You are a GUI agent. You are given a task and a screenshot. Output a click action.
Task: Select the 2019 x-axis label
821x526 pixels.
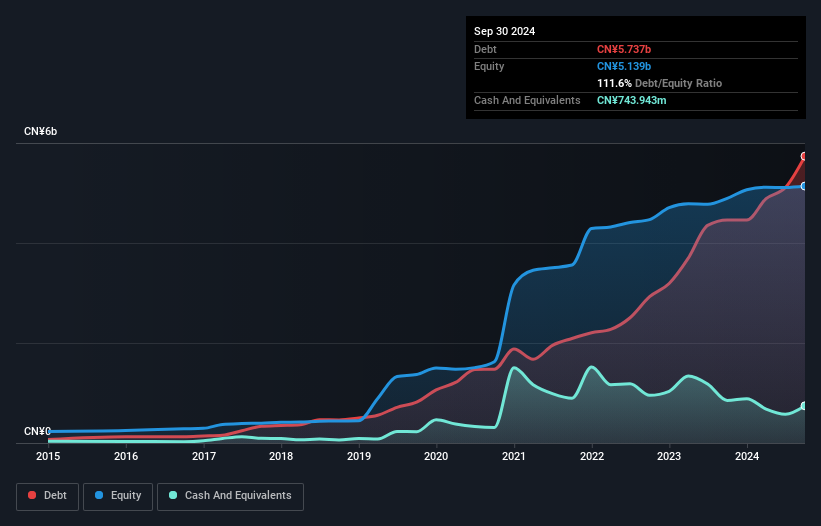pos(359,456)
